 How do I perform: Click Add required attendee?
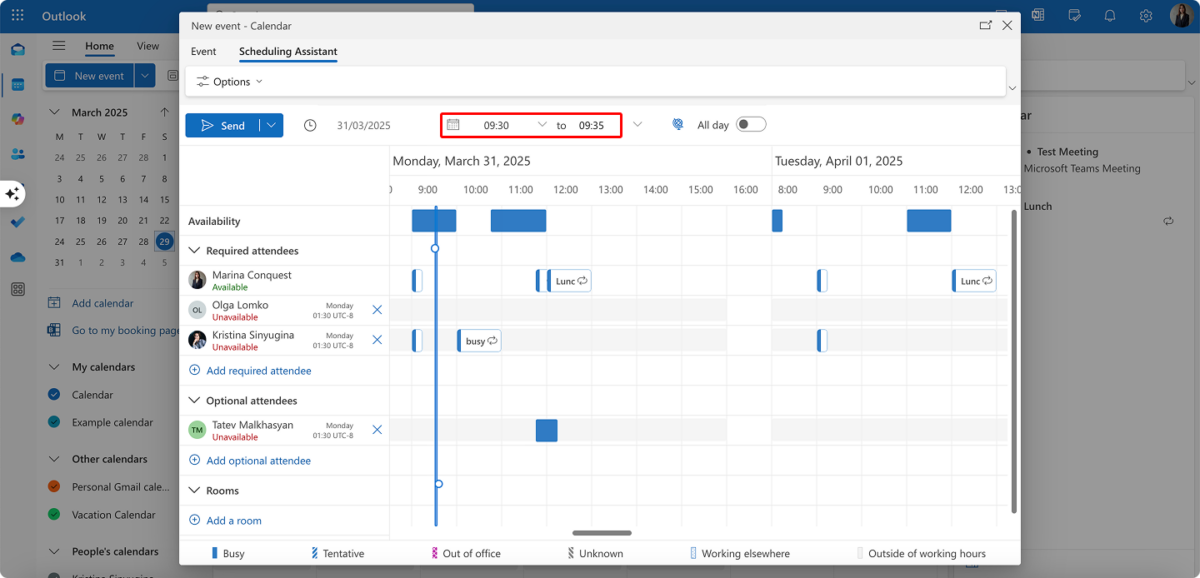(x=258, y=370)
